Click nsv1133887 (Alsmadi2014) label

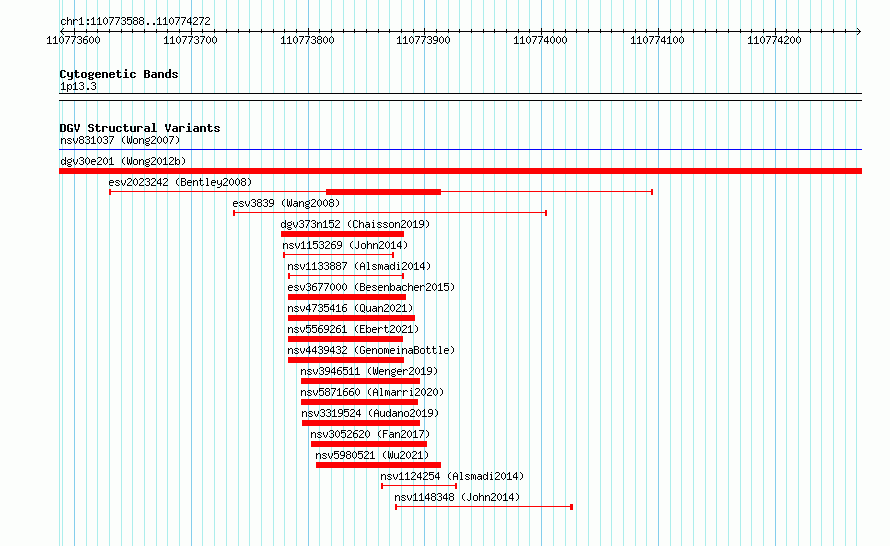point(359,266)
